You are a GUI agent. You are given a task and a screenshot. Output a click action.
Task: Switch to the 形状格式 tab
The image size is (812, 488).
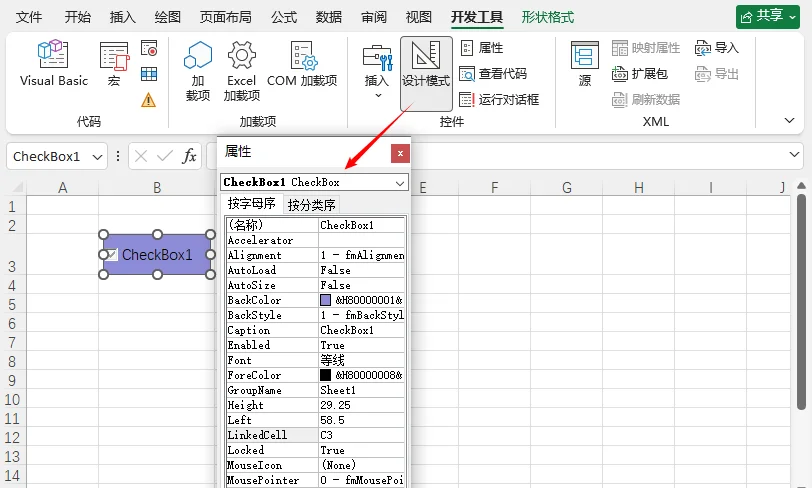click(548, 17)
